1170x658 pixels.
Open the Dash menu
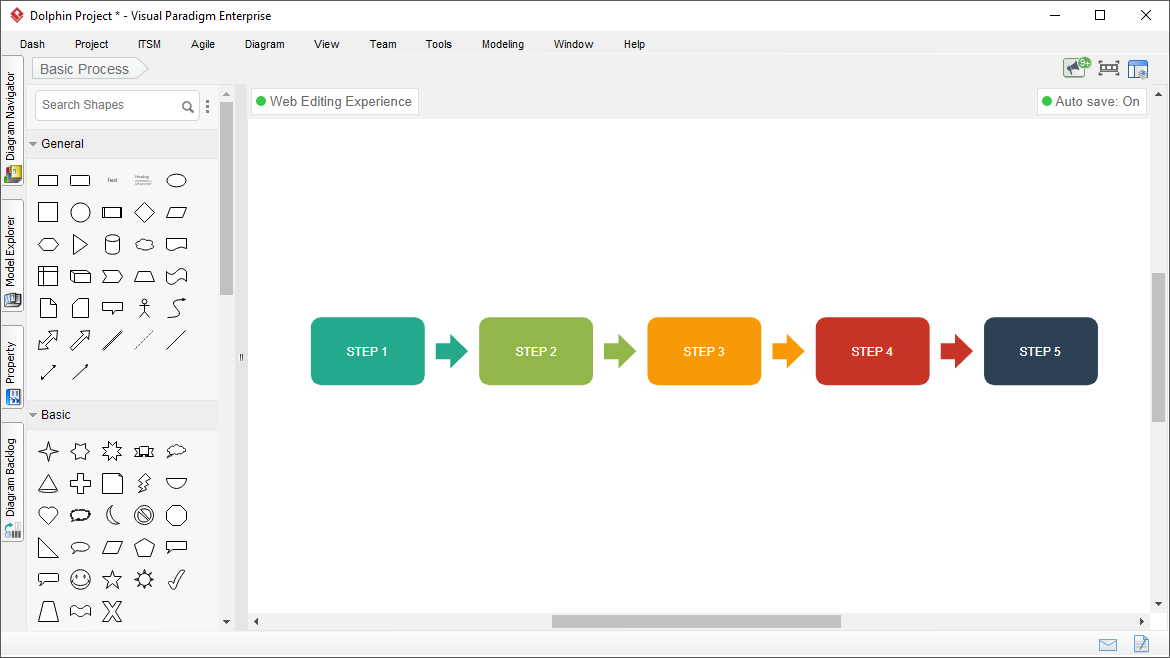coord(32,44)
